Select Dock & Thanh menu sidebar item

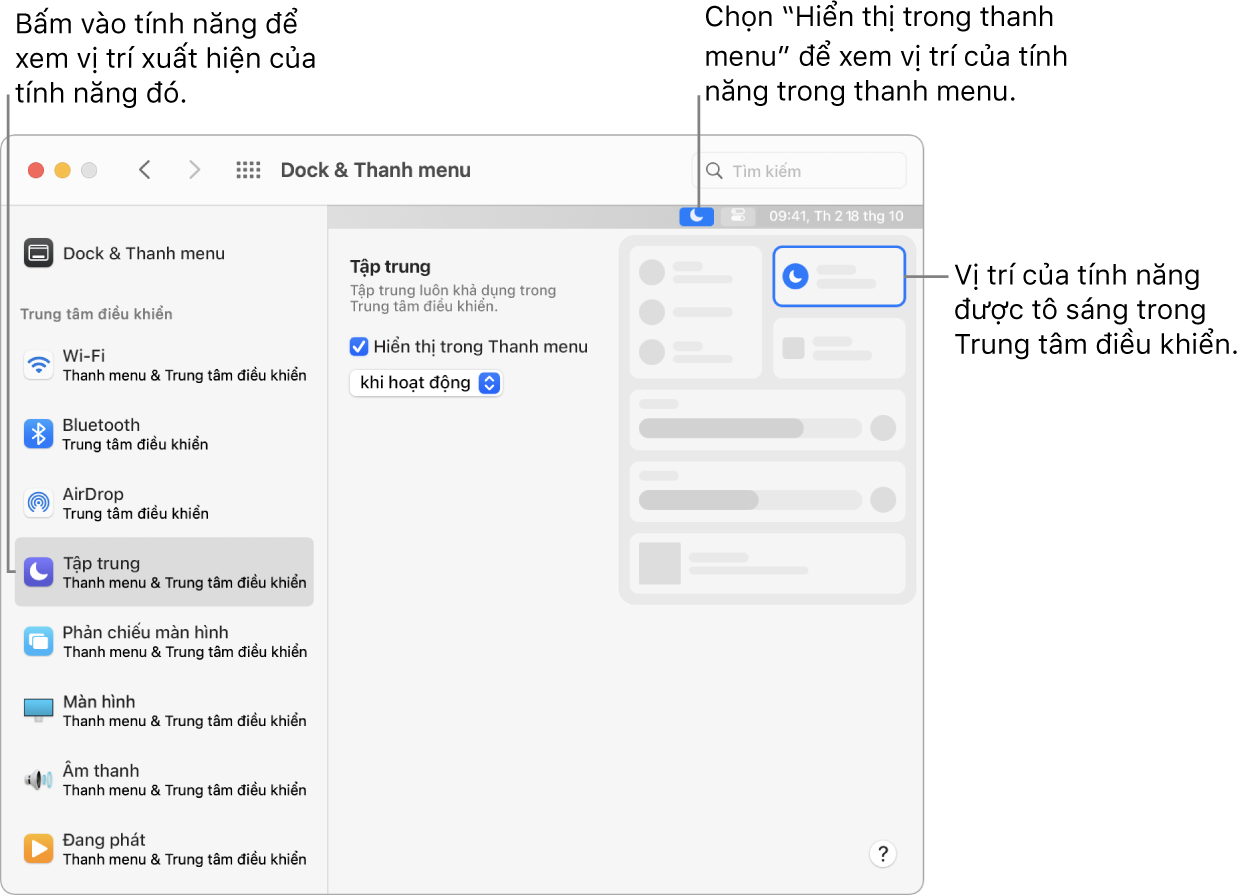[144, 254]
